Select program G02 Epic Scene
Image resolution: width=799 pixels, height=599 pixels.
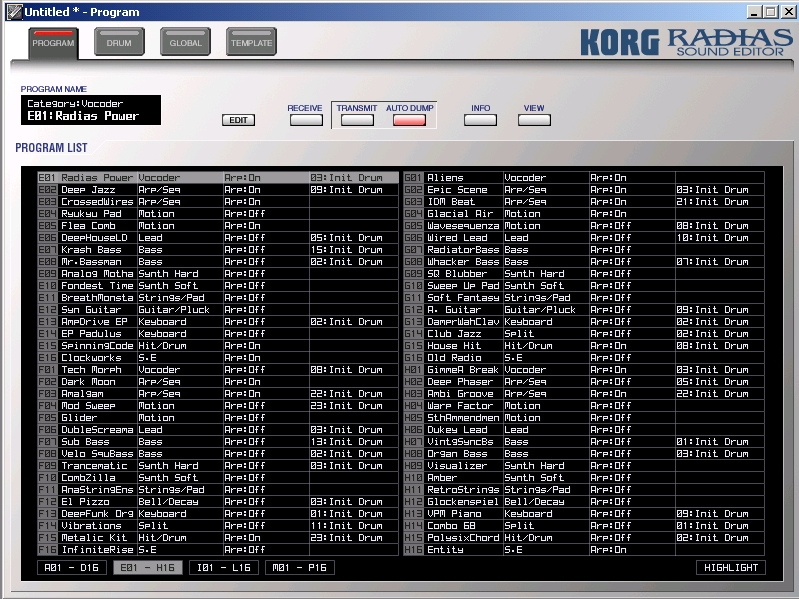(584, 189)
